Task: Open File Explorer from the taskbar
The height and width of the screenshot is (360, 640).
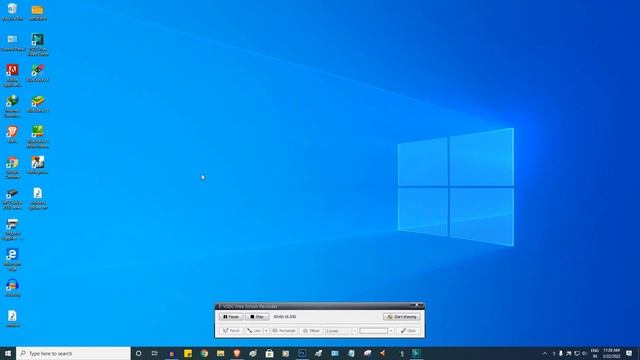Action: 220,353
